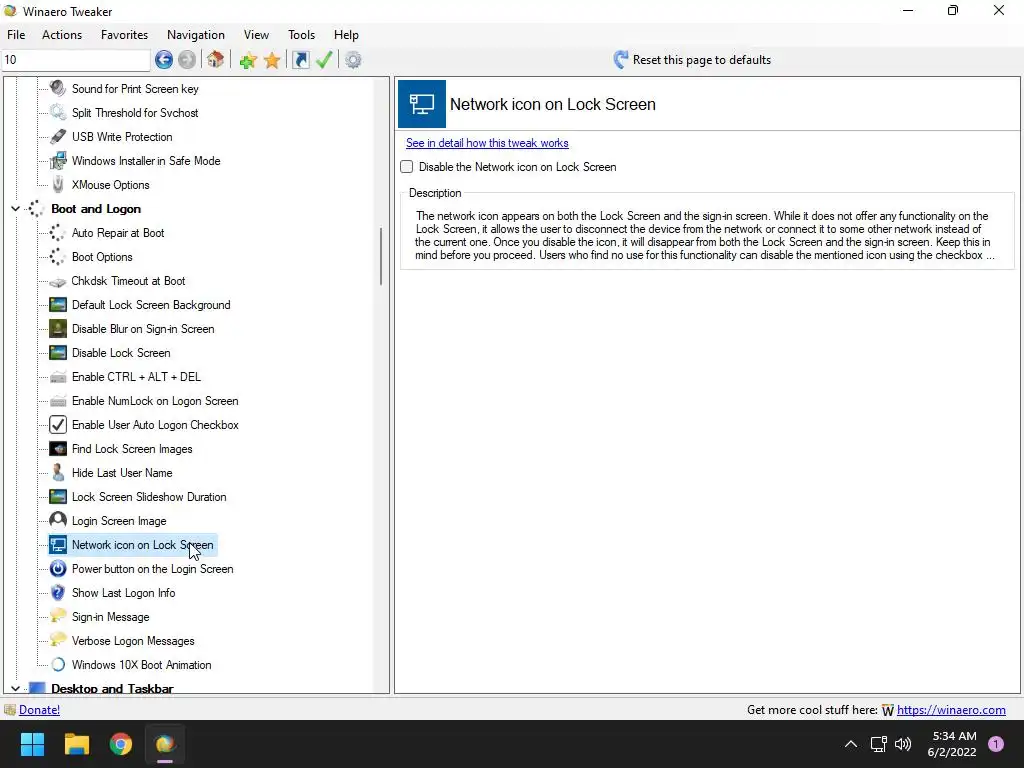Click the green checkmark toolbar icon

(x=324, y=60)
